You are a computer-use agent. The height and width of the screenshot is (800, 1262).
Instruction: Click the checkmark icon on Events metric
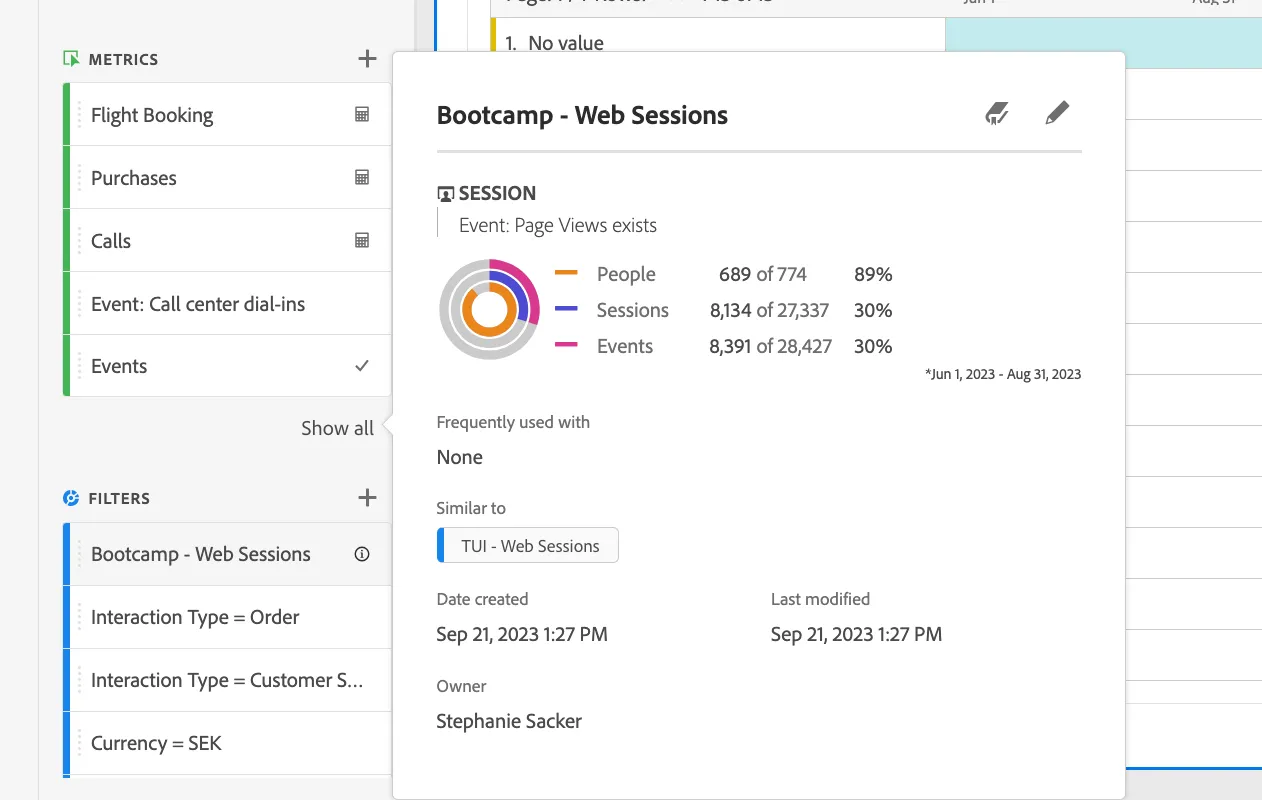(362, 366)
